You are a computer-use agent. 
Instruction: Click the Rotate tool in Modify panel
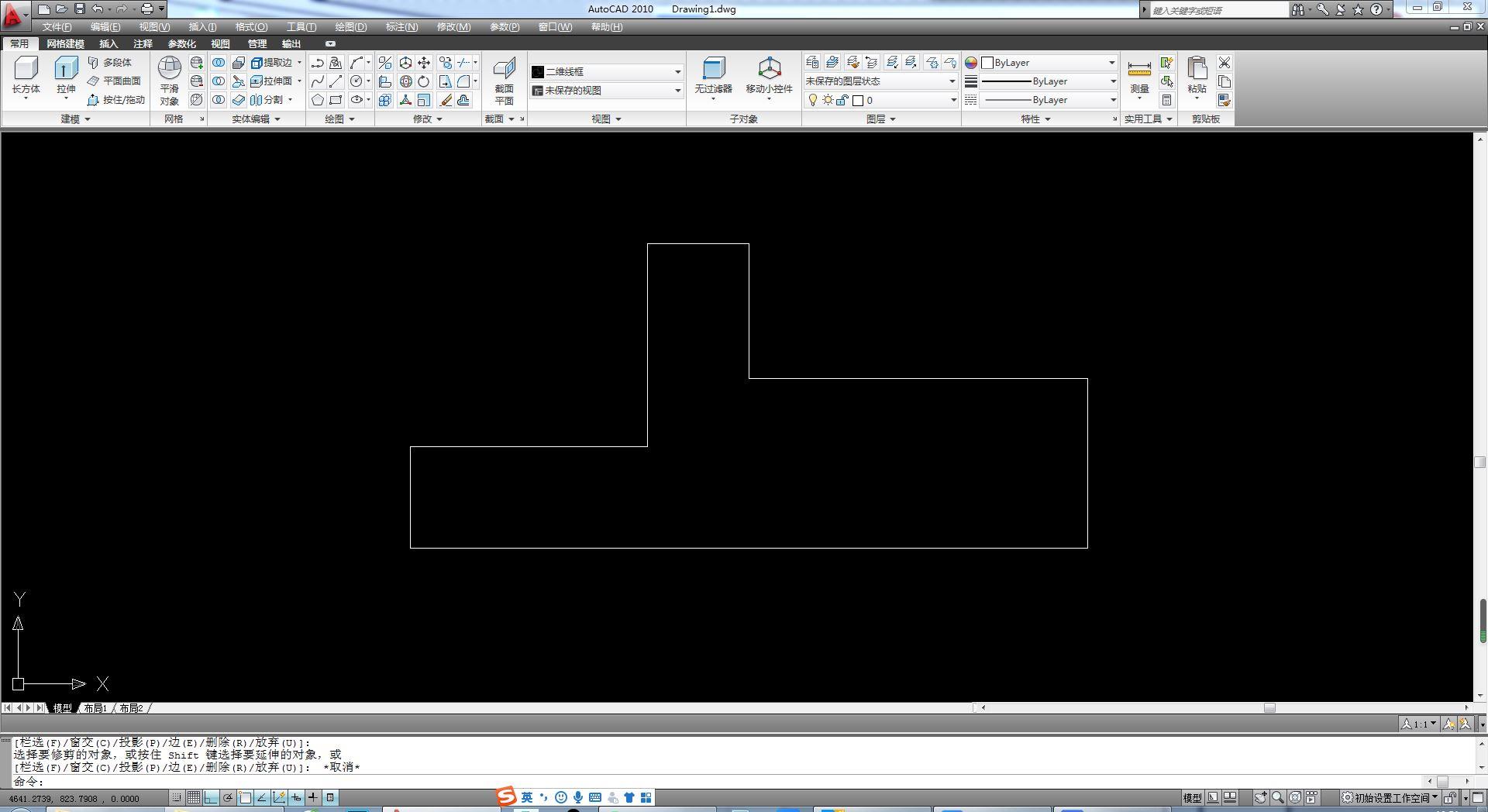tap(424, 81)
